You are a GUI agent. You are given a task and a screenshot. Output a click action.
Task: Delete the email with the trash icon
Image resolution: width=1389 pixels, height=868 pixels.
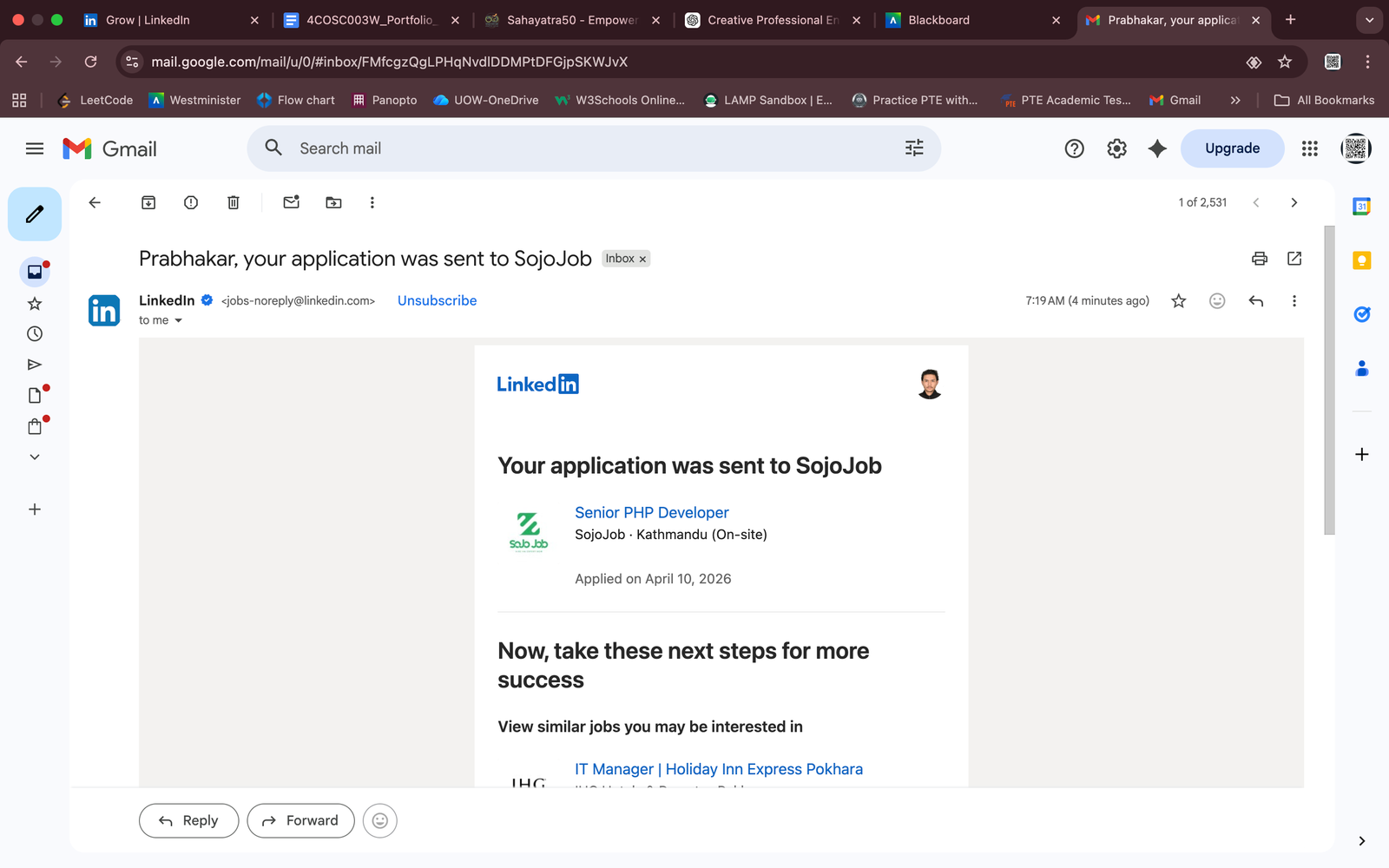pos(234,202)
